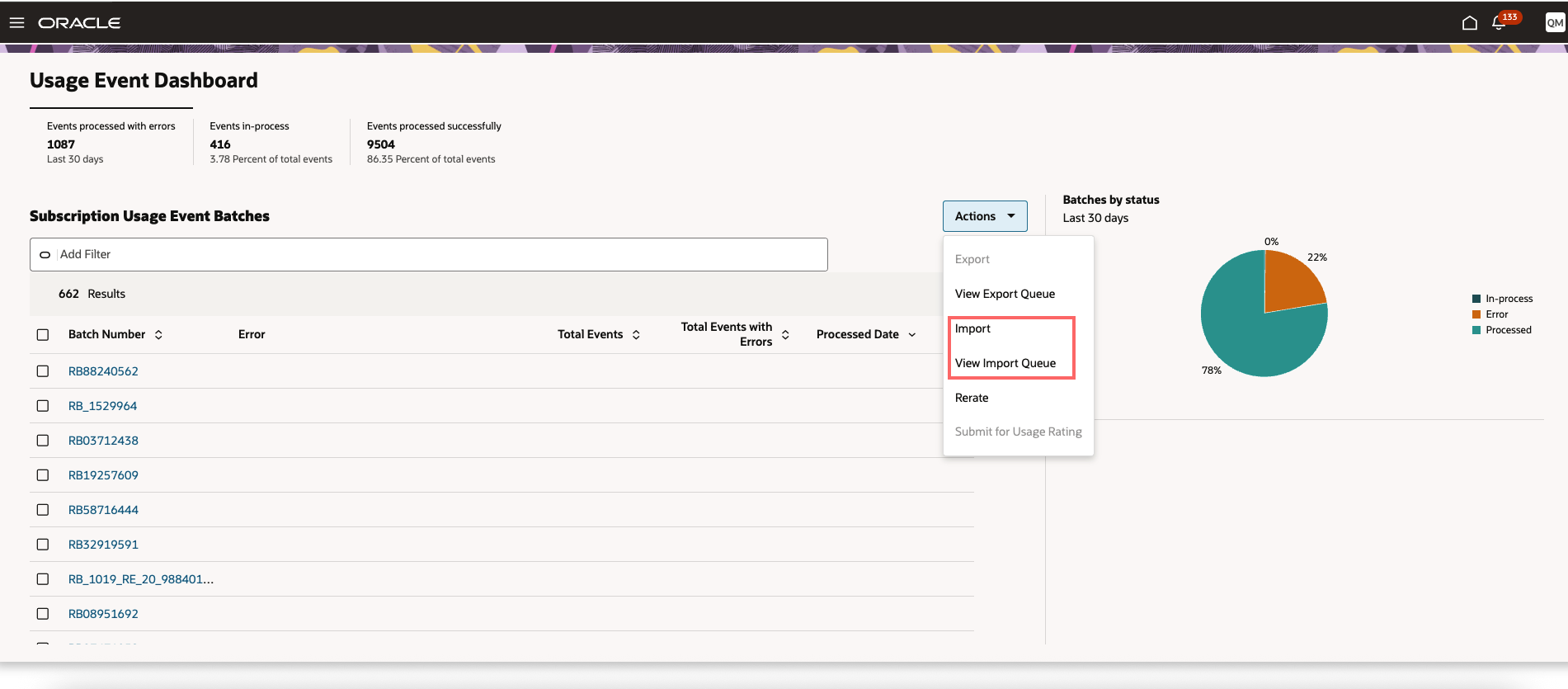Screen dimensions: 1568x689
Task: Click the Subscription Usage Event Batches heading
Action: click(x=149, y=216)
